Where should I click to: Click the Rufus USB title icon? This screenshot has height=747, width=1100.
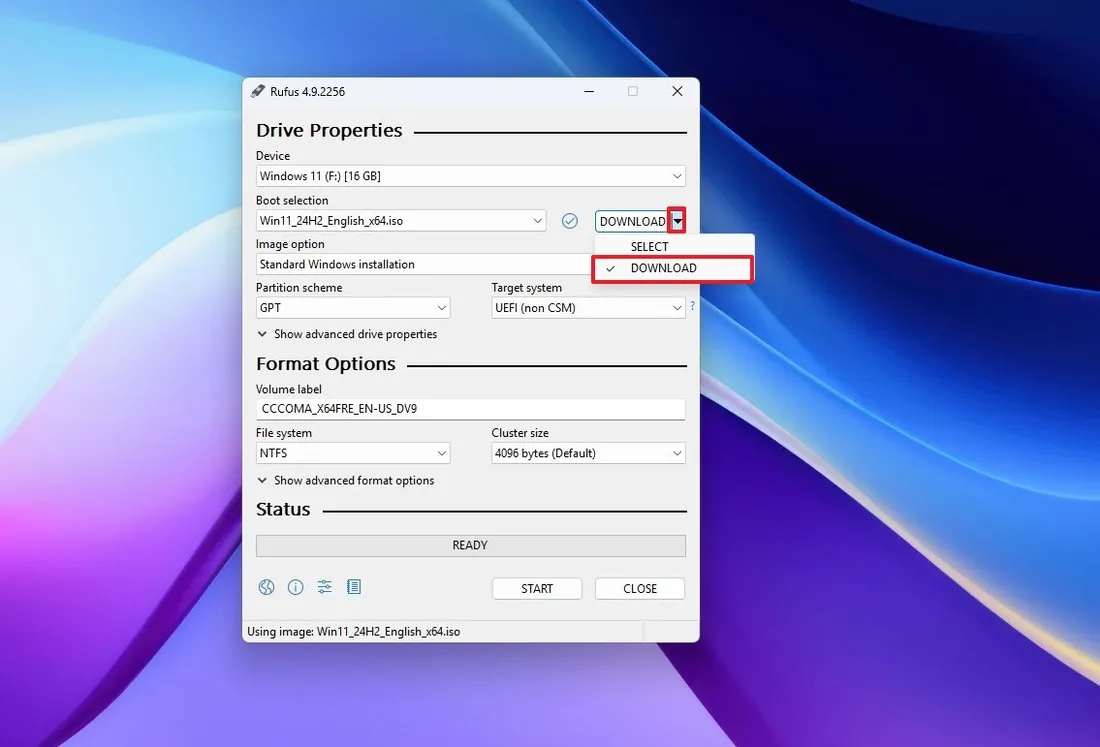point(257,91)
